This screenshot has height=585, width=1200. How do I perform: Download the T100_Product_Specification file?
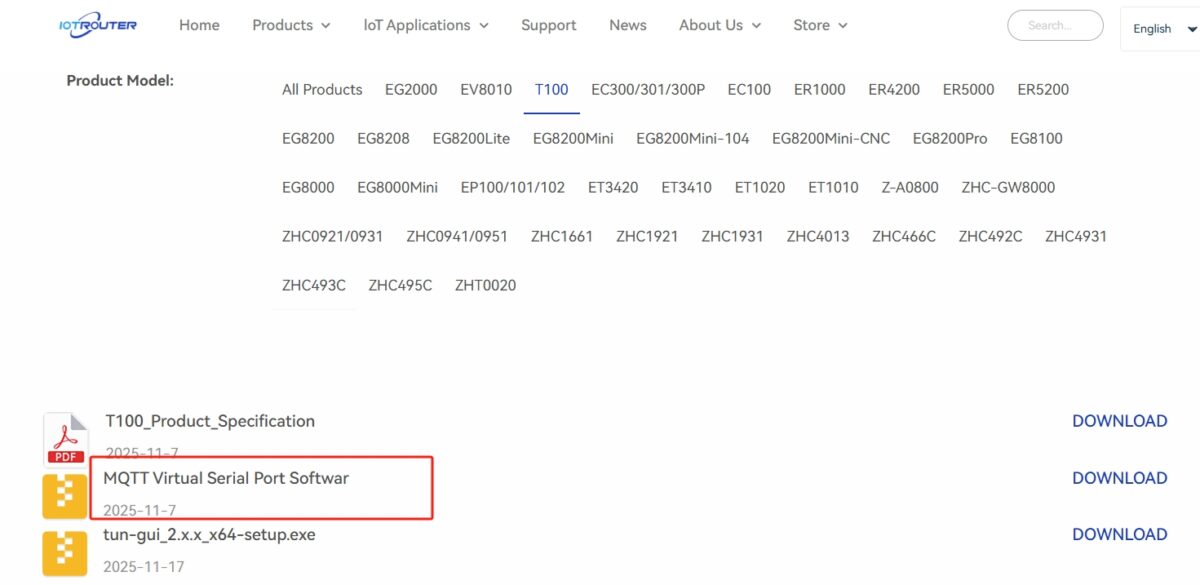coord(1119,421)
